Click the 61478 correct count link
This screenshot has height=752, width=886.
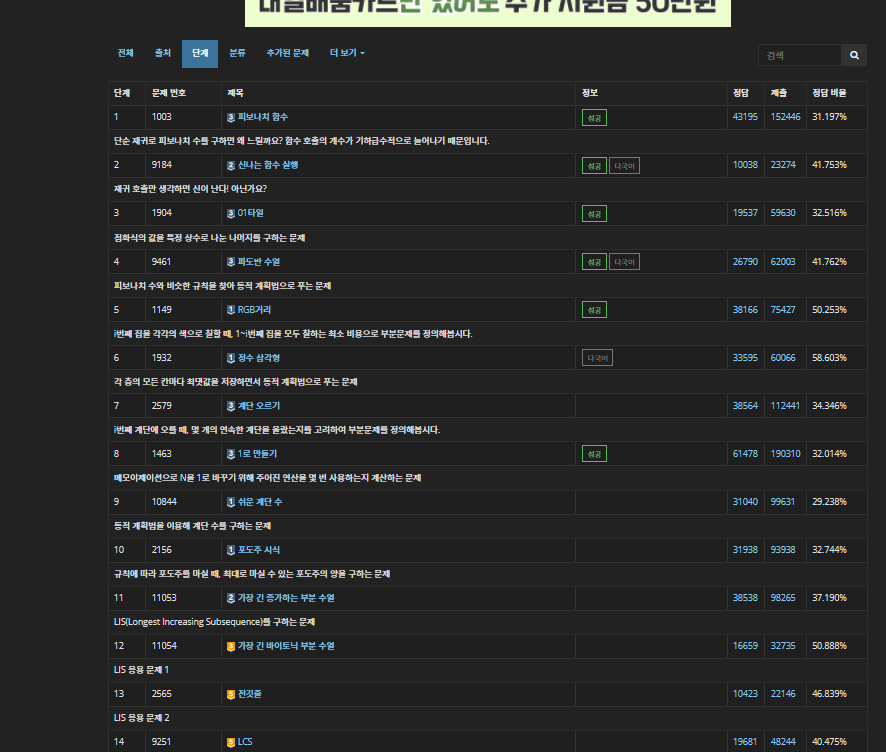point(745,454)
